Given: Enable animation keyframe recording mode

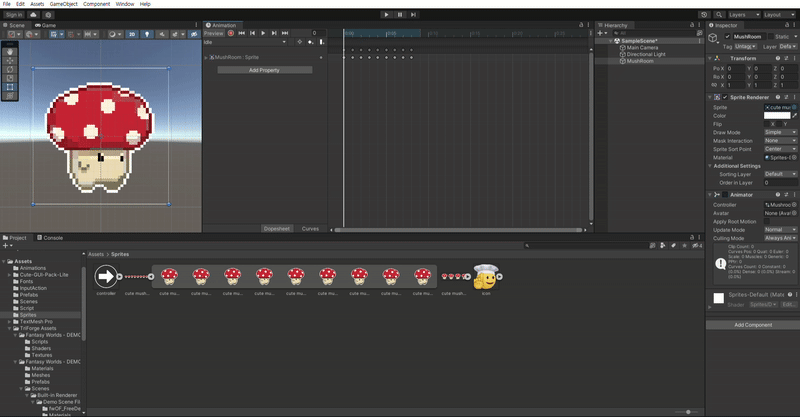Looking at the screenshot, I should pos(231,33).
